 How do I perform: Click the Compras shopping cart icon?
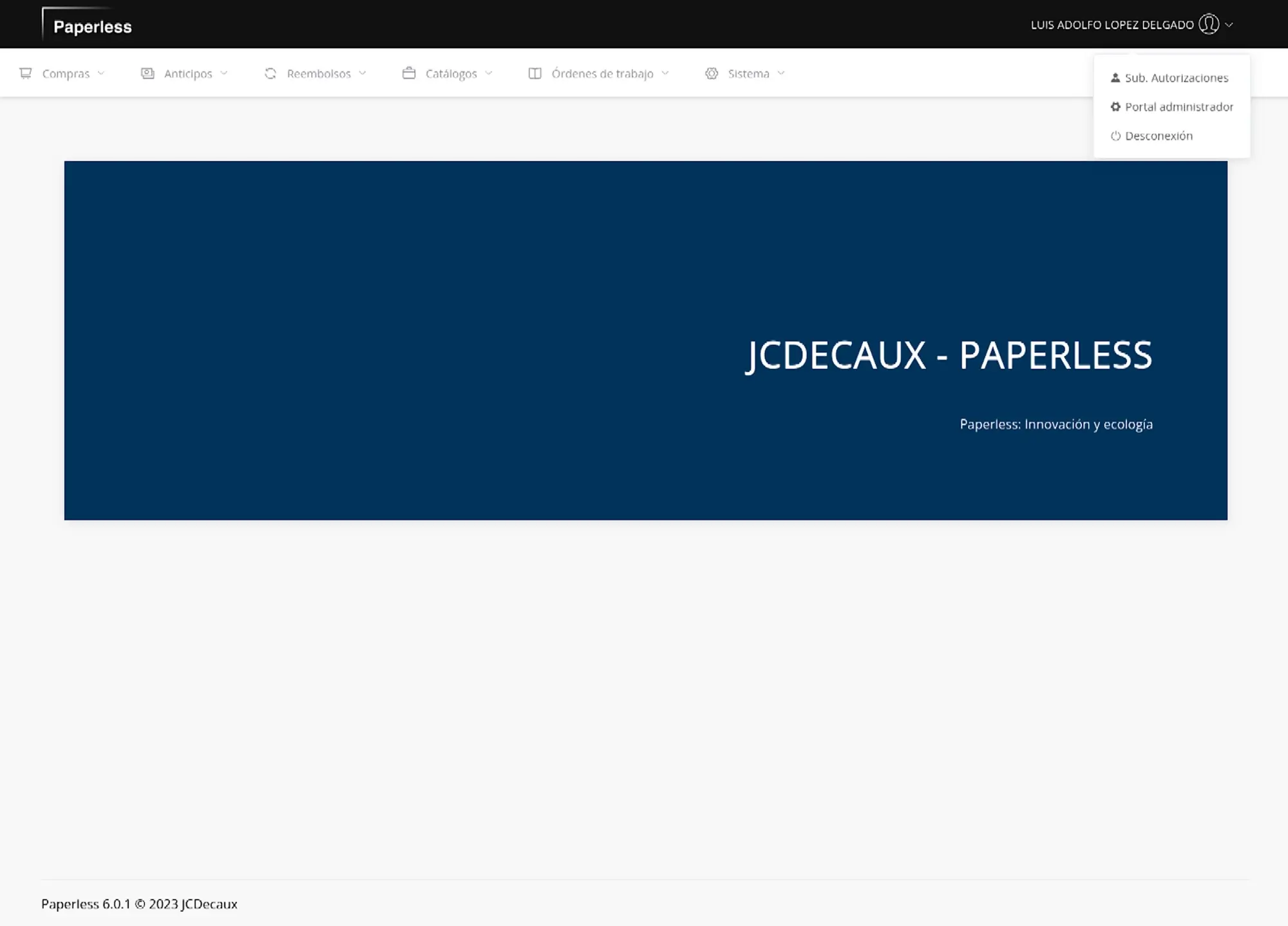[26, 73]
